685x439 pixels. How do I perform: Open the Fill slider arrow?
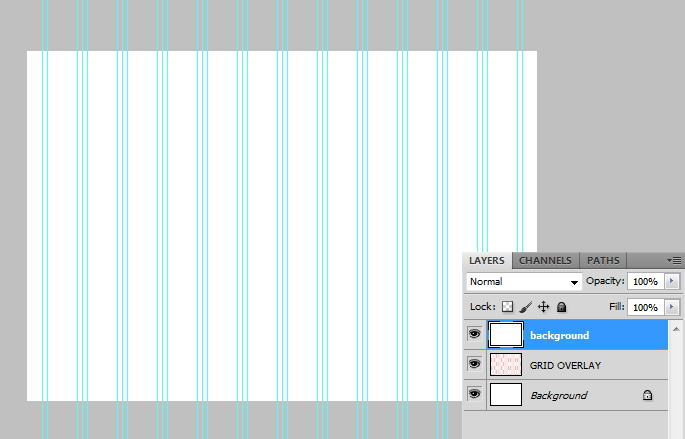(x=672, y=307)
